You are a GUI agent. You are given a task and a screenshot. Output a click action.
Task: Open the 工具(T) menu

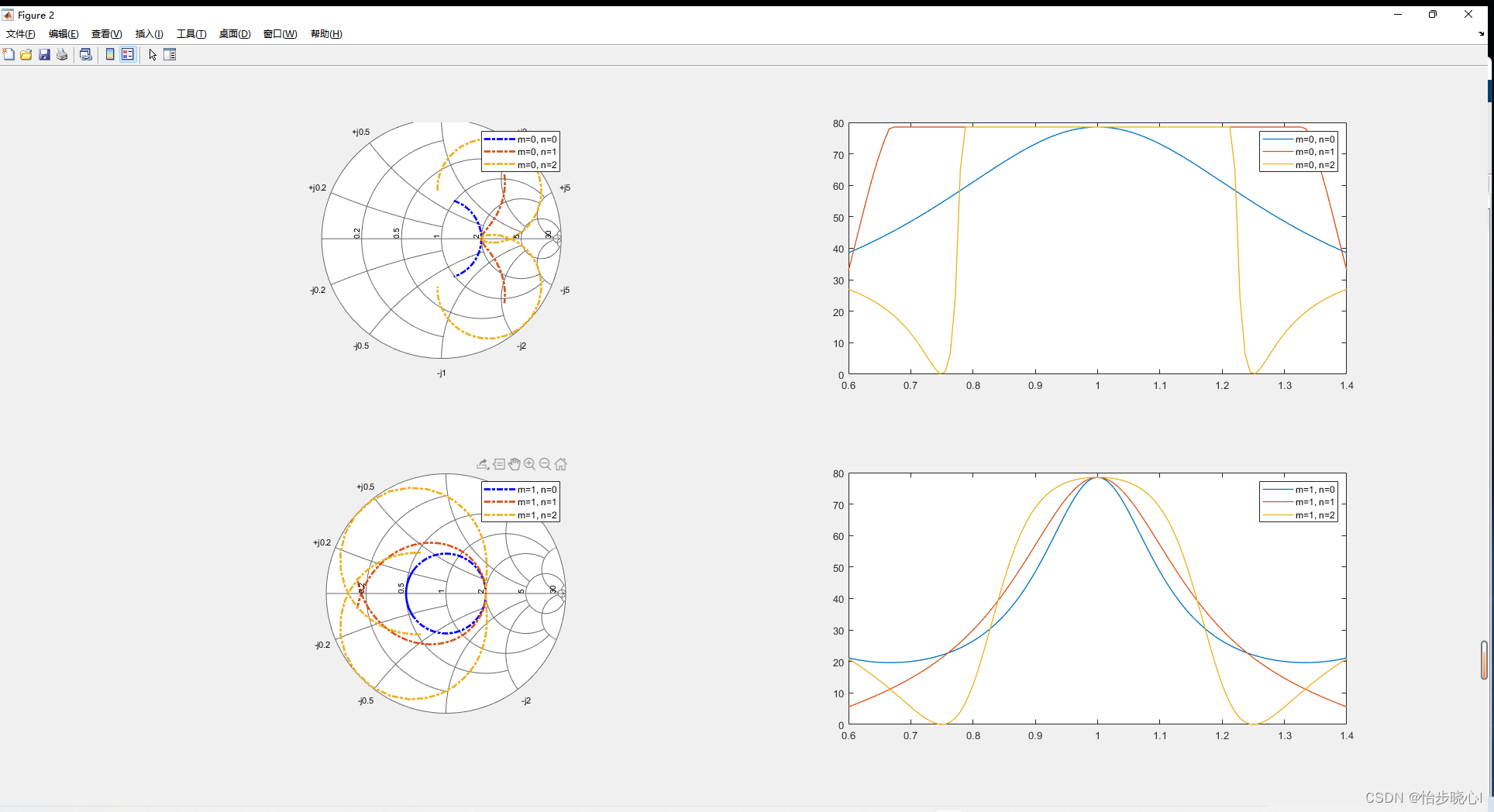point(191,34)
